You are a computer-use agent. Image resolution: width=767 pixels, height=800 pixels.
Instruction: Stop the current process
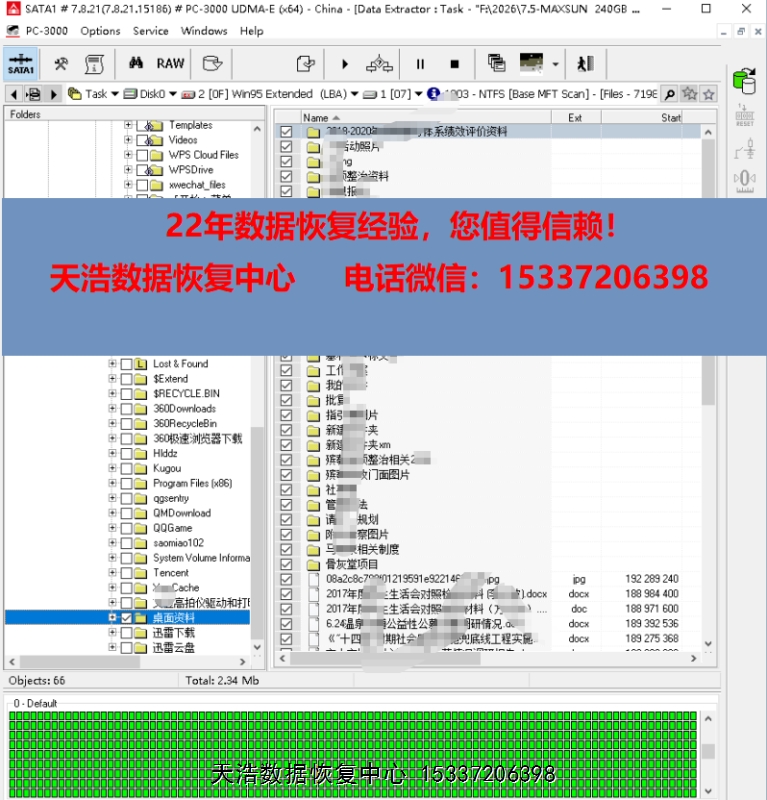coord(454,64)
